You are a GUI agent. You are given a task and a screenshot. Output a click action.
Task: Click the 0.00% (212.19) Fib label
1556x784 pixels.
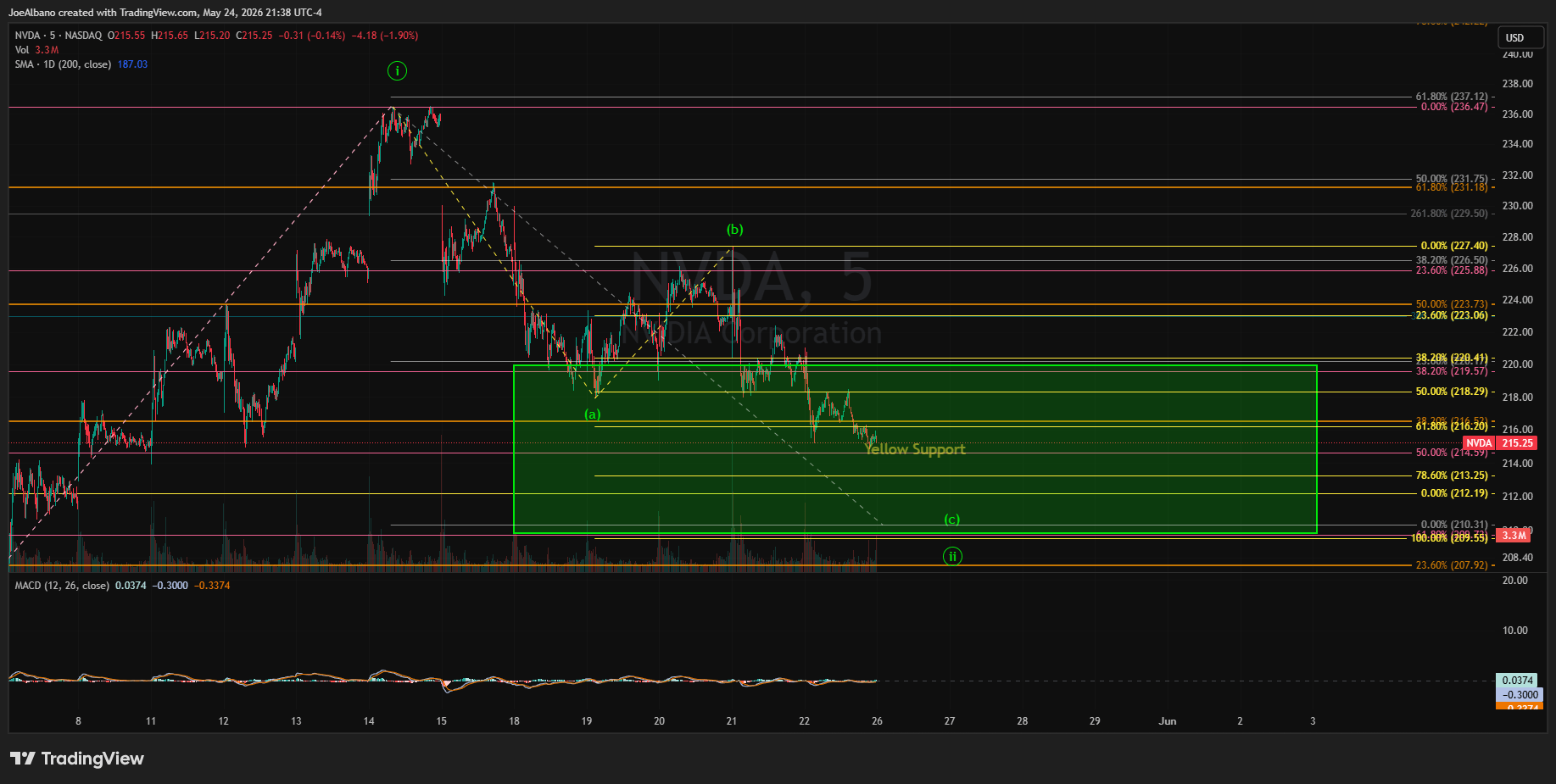1453,493
